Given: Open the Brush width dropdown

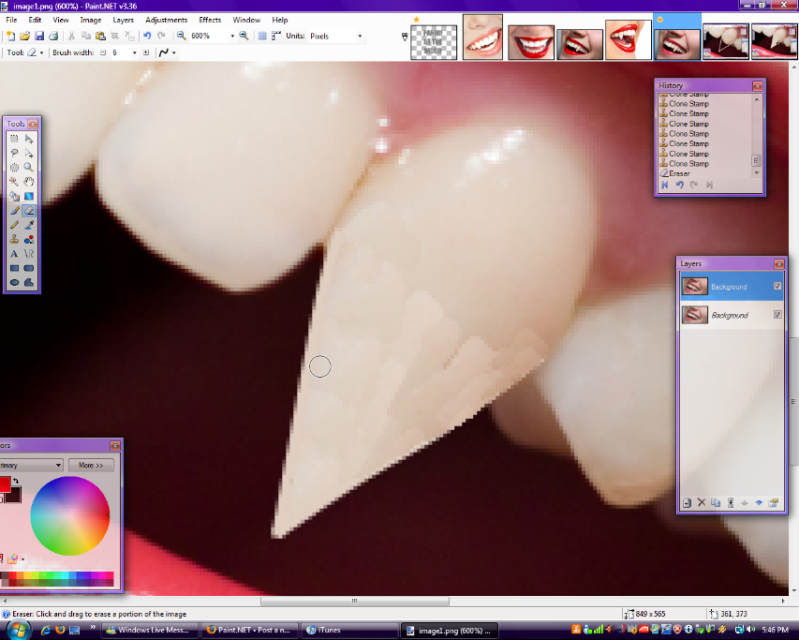Looking at the screenshot, I should (x=135, y=52).
